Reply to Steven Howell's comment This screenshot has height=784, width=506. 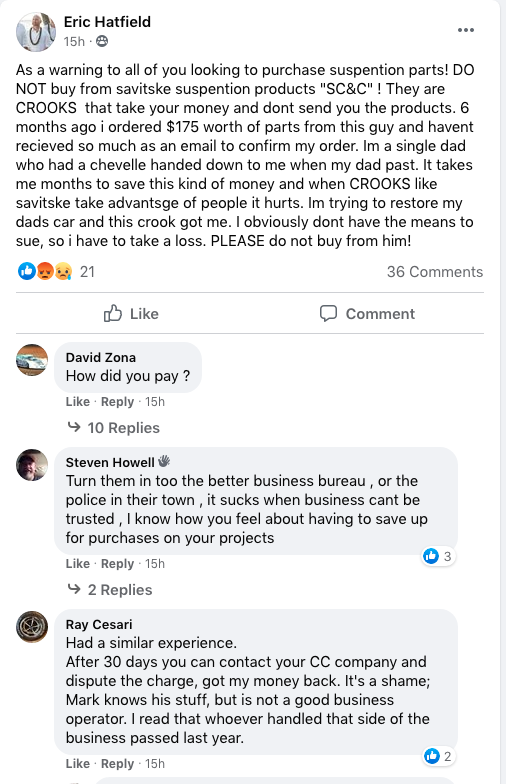118,564
